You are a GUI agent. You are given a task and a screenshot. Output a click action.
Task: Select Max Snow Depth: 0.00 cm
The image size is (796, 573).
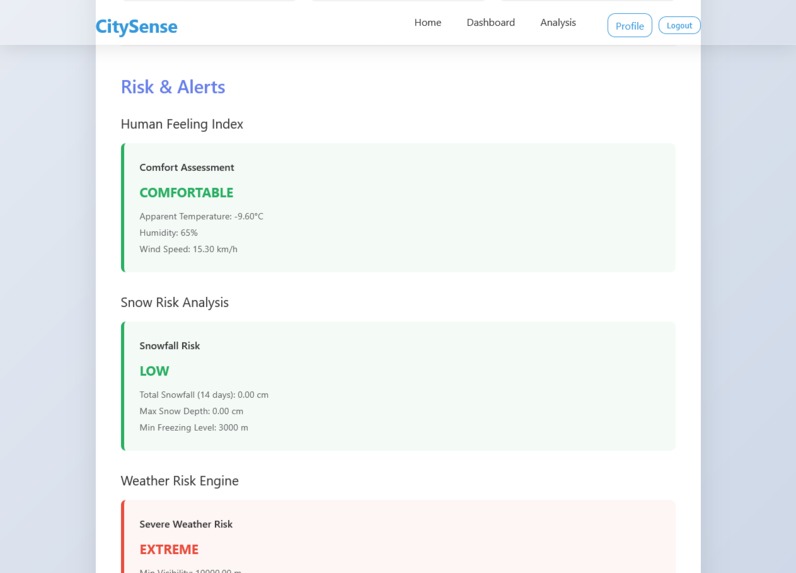click(x=191, y=411)
